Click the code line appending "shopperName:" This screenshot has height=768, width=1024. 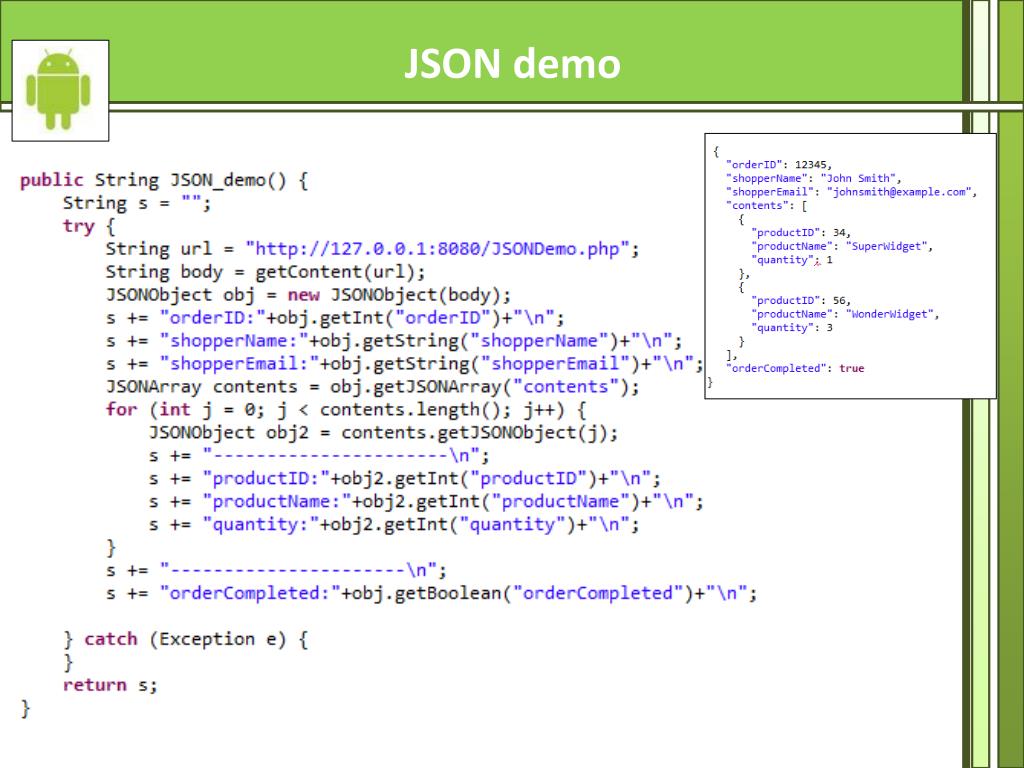click(x=394, y=341)
